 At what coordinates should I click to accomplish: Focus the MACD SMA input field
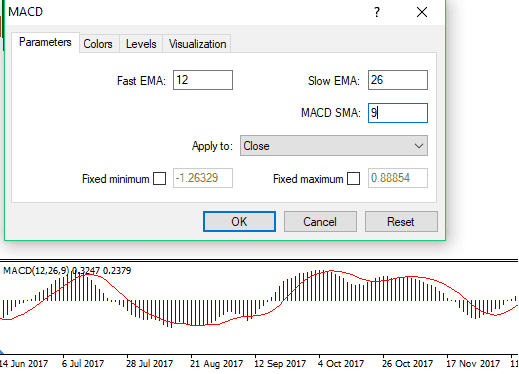point(398,113)
